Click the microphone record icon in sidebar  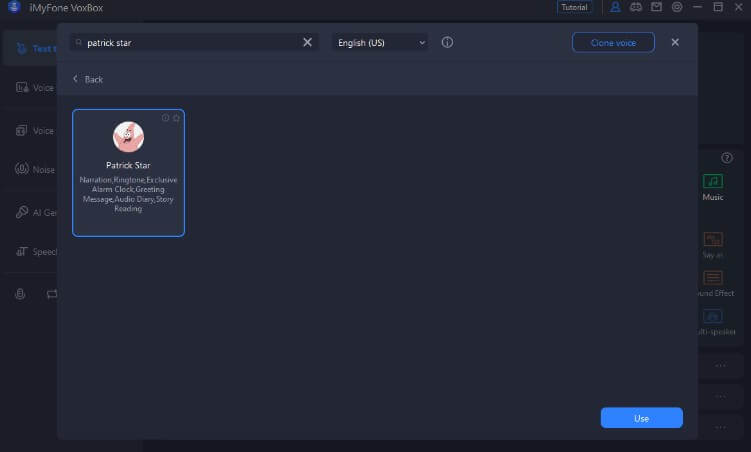coord(20,294)
